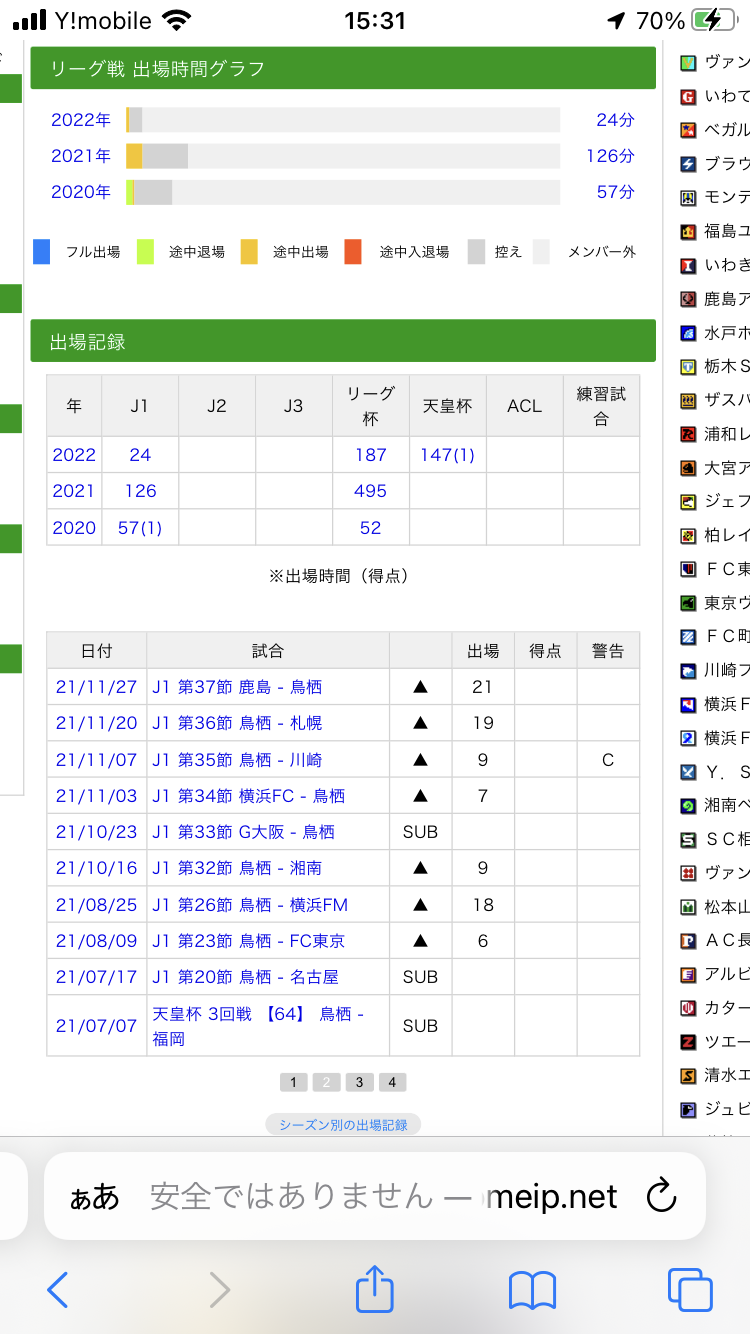Select the 柏レイ team crest icon
Image resolution: width=750 pixels, height=1334 pixels.
[688, 536]
